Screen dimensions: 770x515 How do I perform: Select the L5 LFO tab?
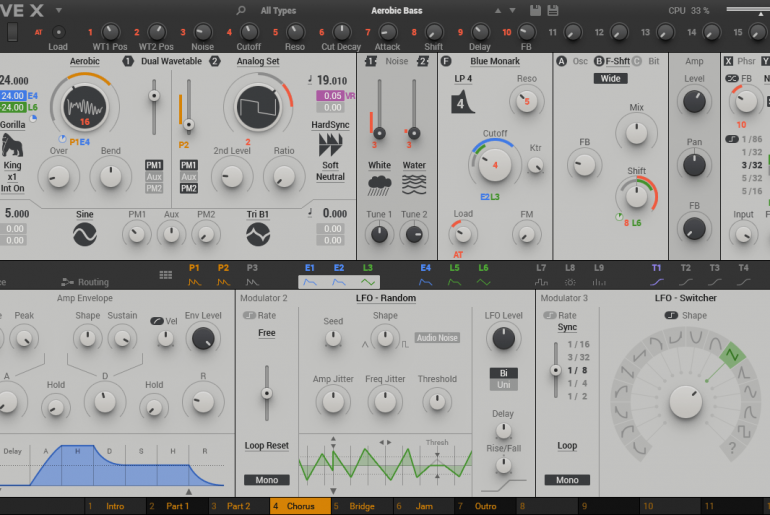tap(455, 275)
